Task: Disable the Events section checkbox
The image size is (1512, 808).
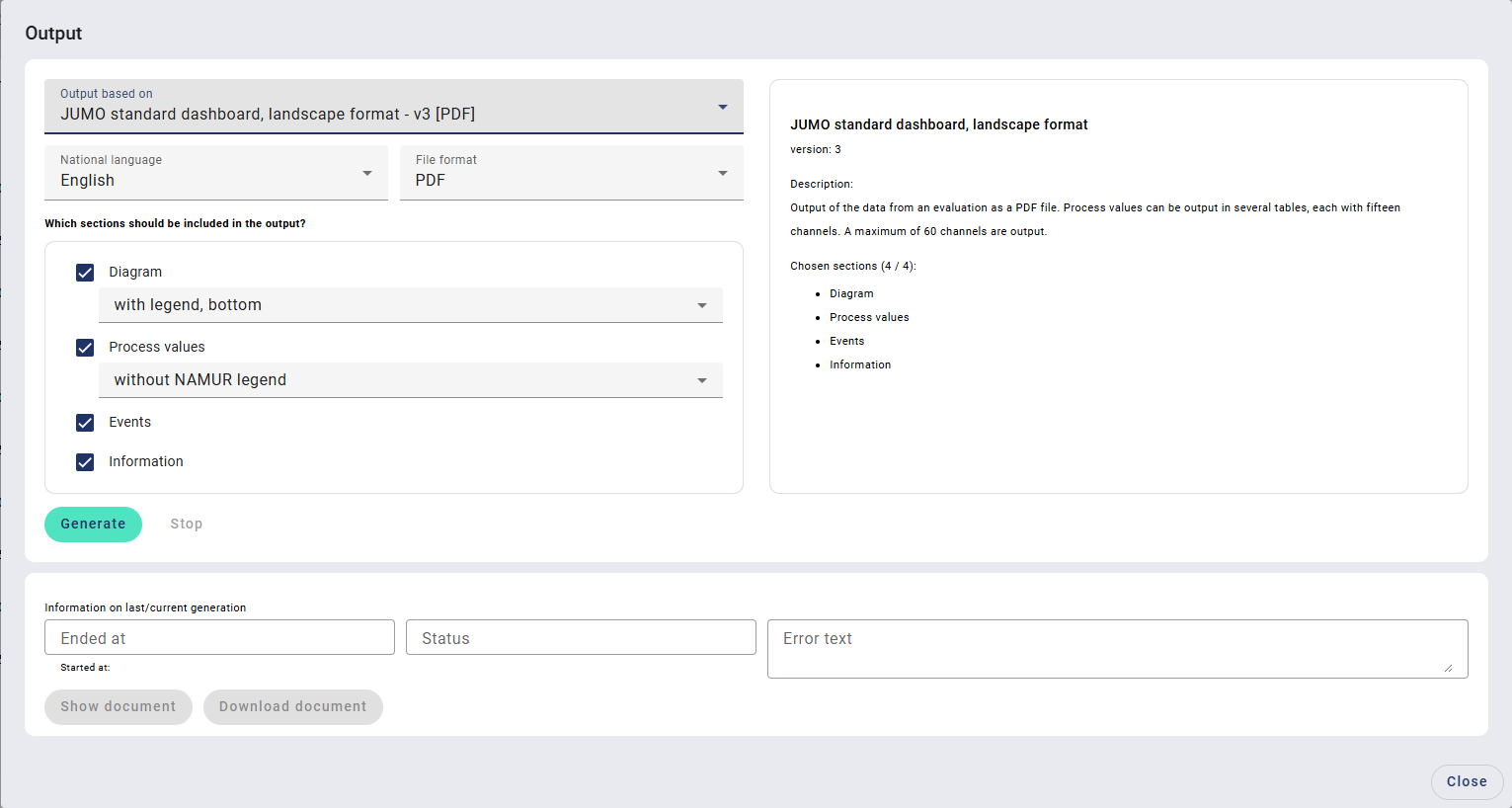Action: [x=85, y=423]
